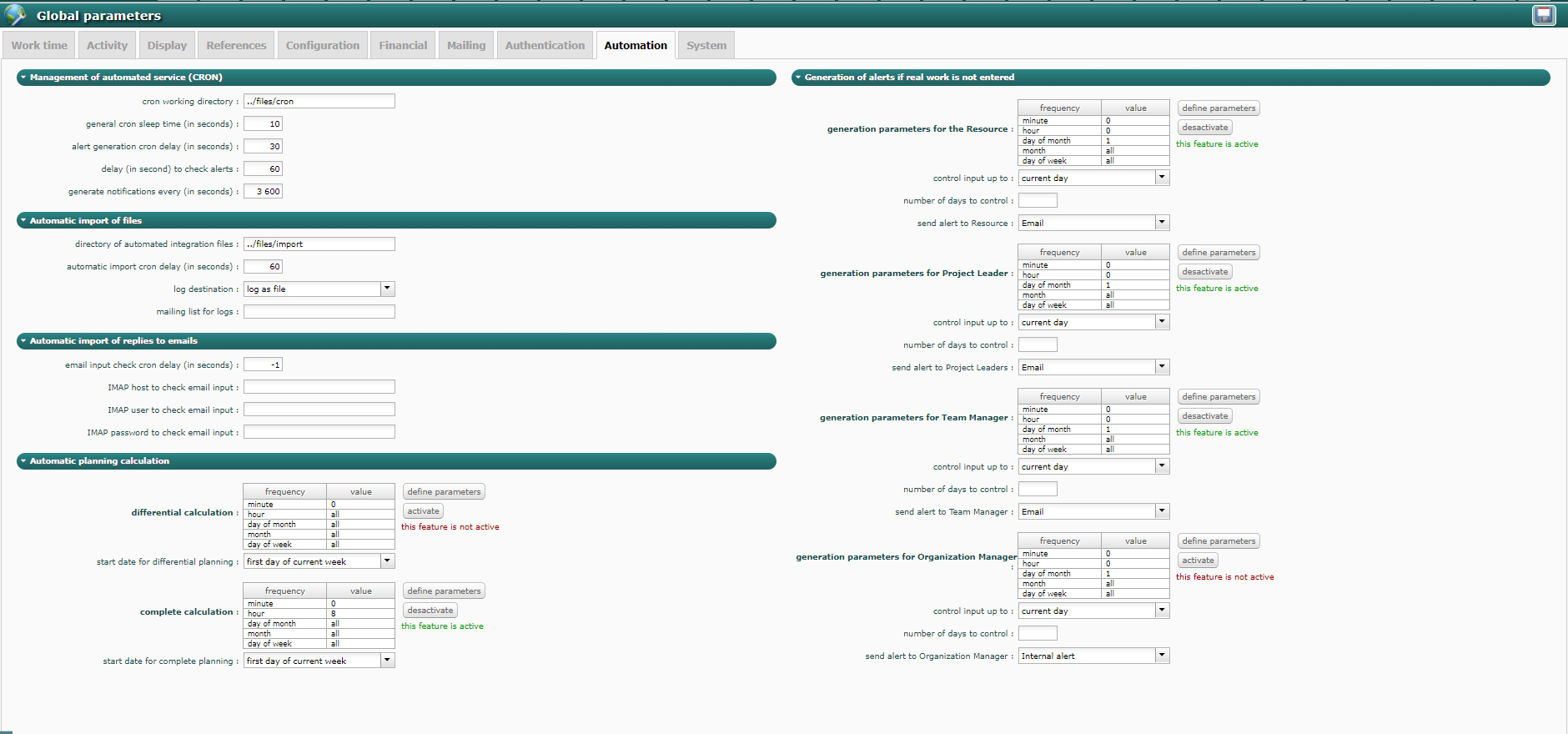
Task: Activate the differential calculation feature
Action: coord(423,511)
